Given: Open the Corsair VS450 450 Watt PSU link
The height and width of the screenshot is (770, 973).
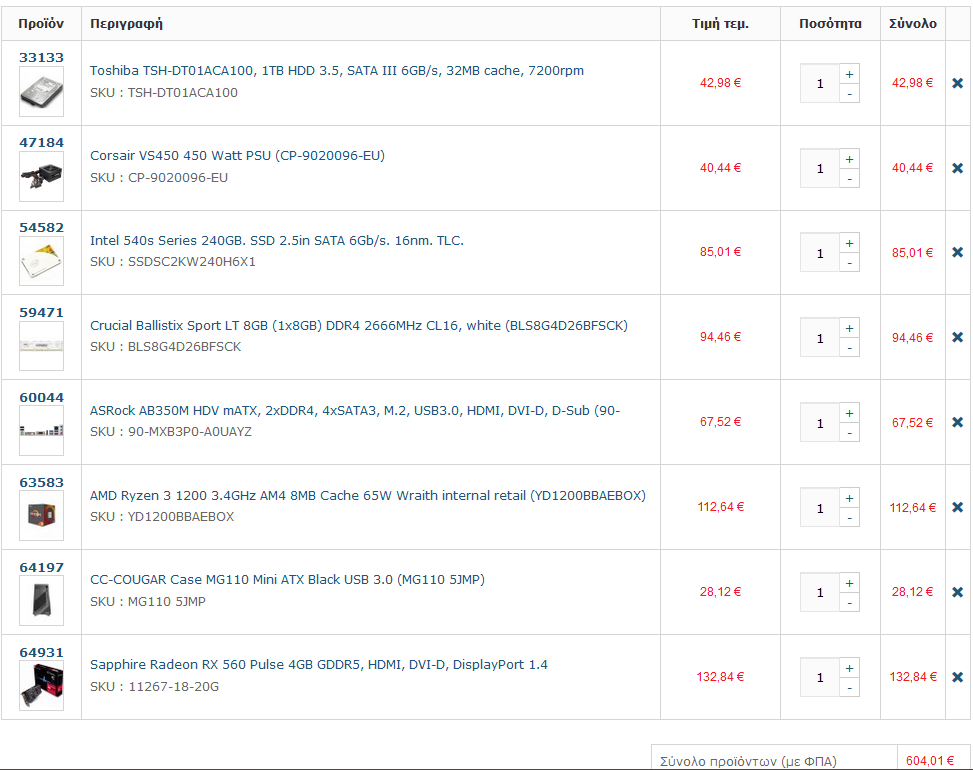Looking at the screenshot, I should click(238, 156).
